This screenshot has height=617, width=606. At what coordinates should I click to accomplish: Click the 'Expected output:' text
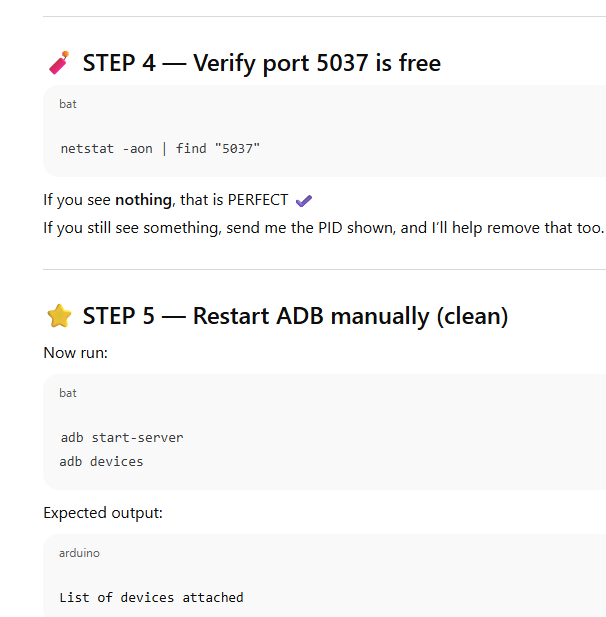[103, 513]
